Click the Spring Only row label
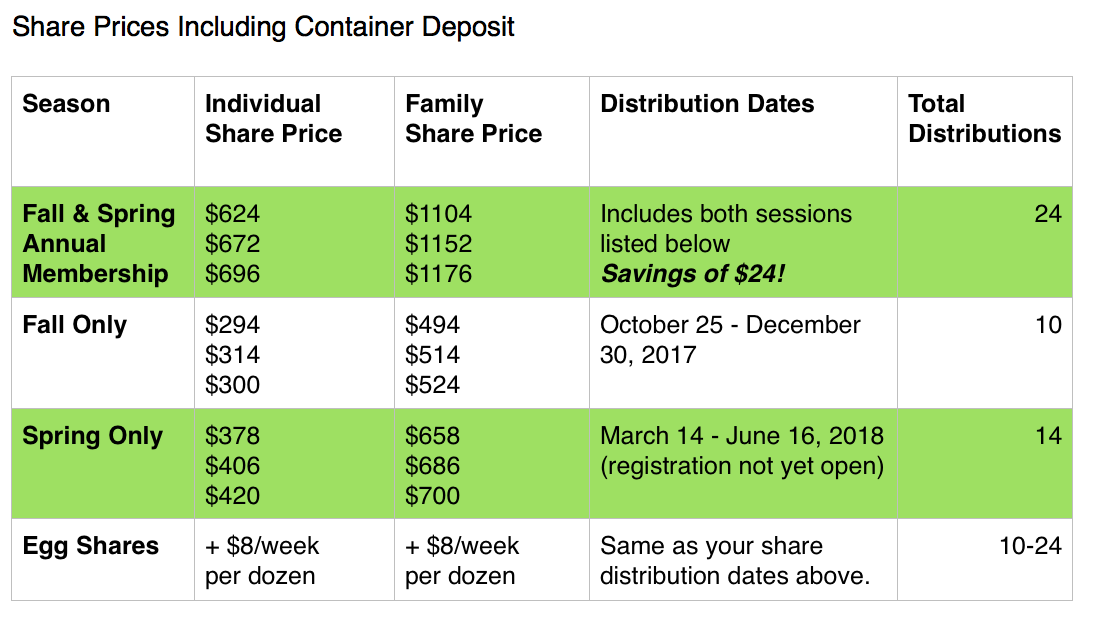 coord(92,436)
